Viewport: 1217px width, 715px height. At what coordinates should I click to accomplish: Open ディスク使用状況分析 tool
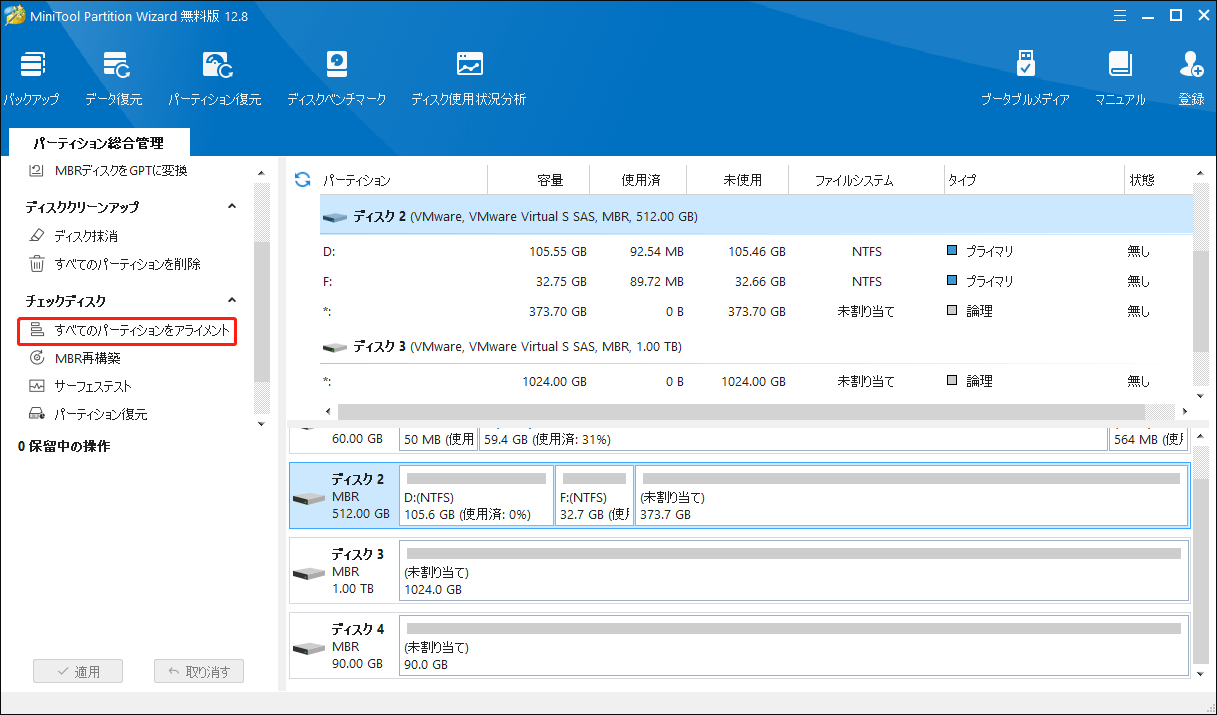(x=468, y=78)
